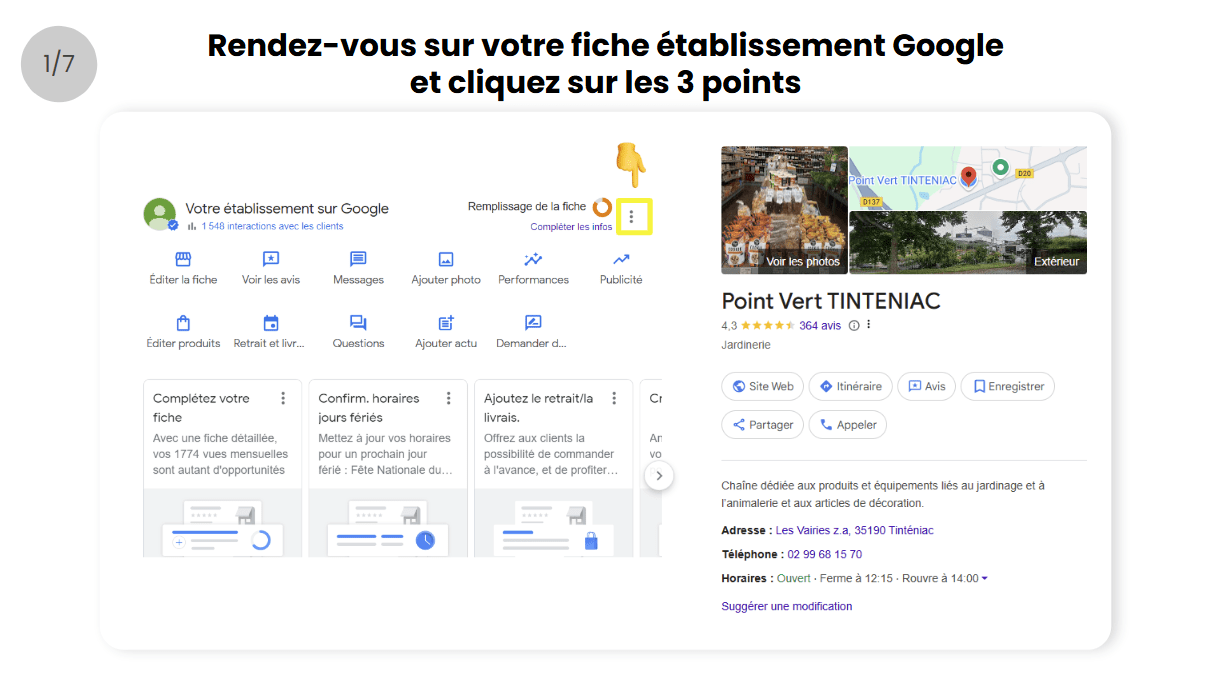1210x676 pixels.
Task: Click the Avis button
Action: (x=927, y=386)
